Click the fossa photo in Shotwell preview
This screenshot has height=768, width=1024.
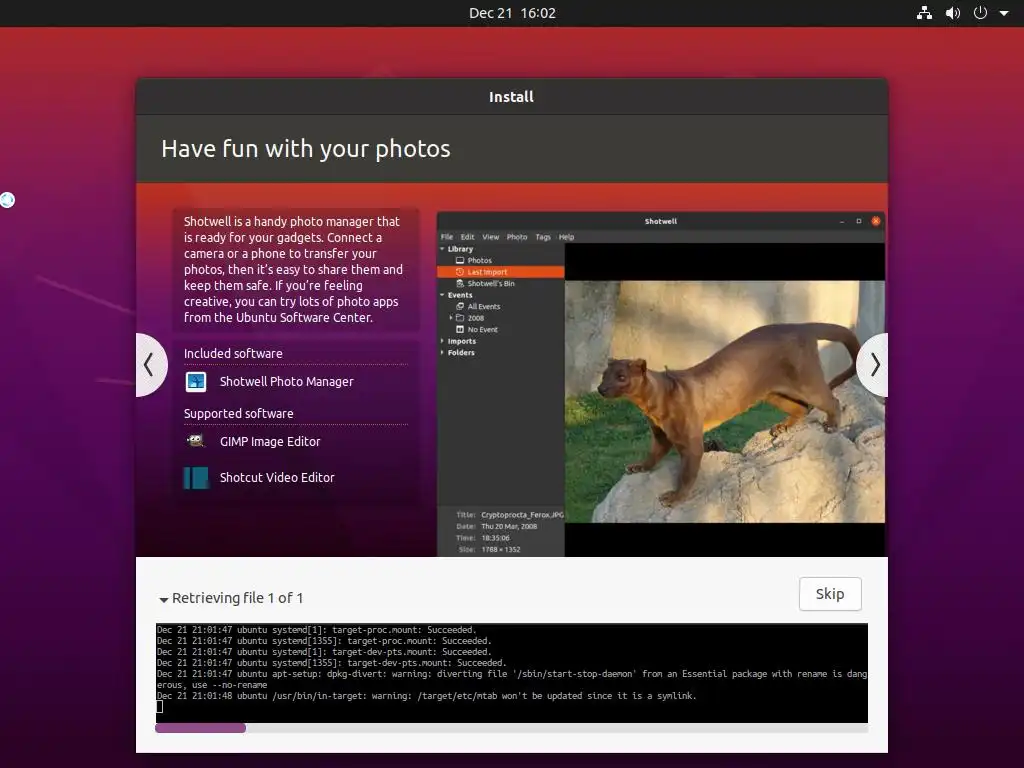click(725, 402)
